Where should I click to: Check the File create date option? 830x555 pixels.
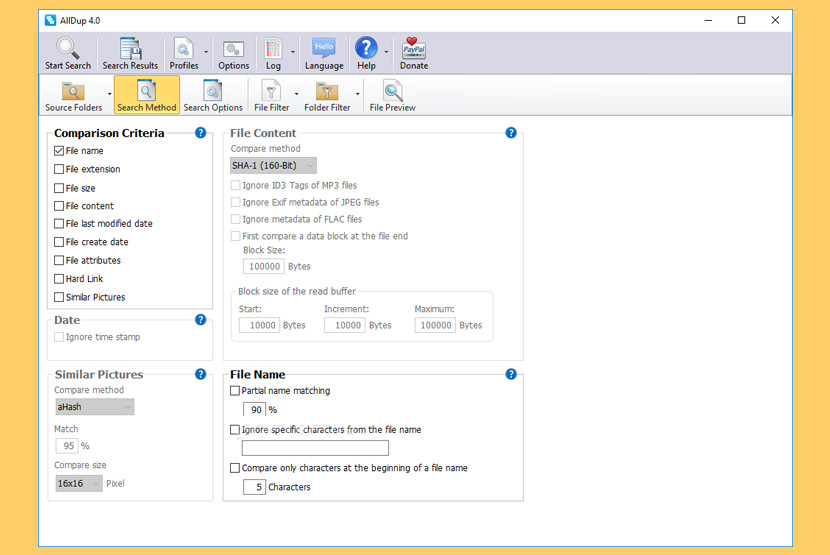coord(59,242)
